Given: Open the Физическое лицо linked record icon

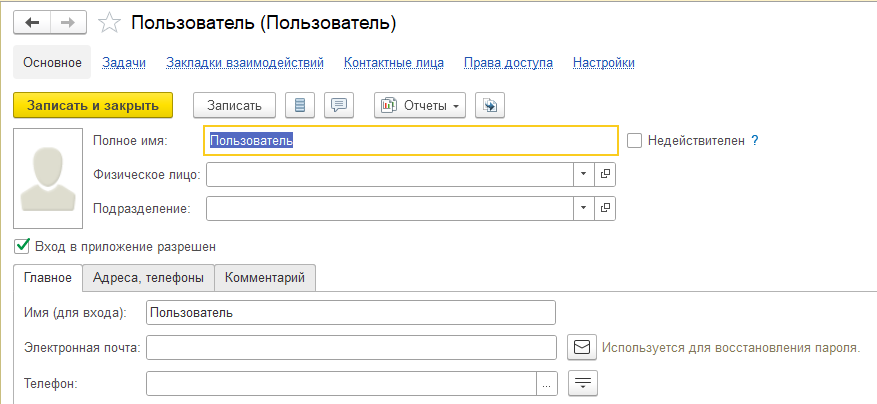Looking at the screenshot, I should 605,174.
